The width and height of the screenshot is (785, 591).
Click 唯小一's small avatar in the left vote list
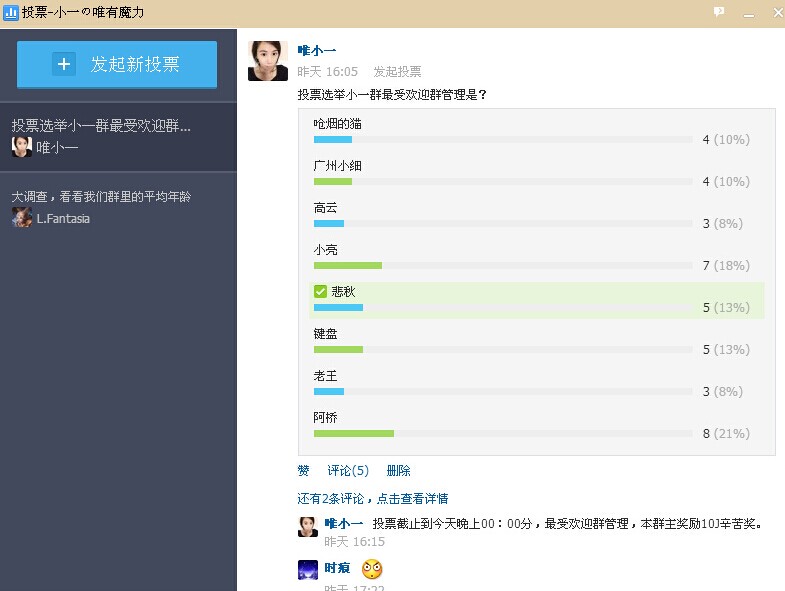pos(21,147)
